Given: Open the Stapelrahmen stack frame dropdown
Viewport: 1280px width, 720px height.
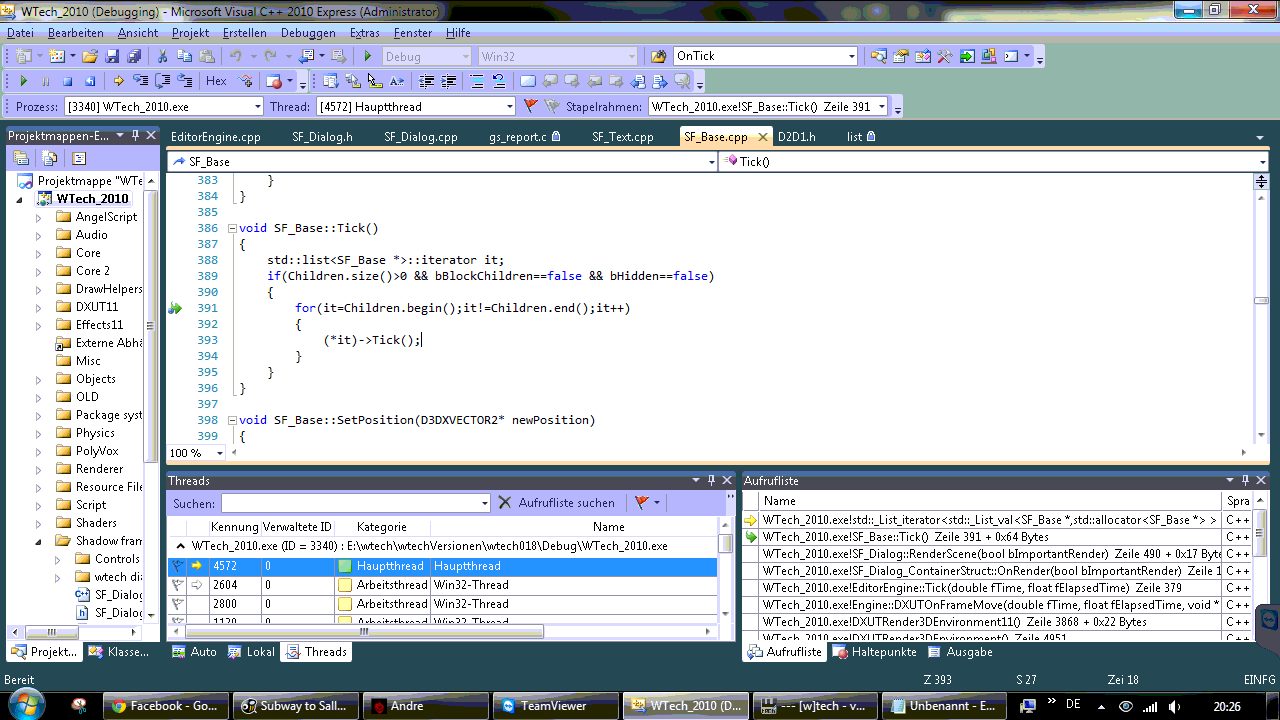Looking at the screenshot, I should (x=880, y=106).
